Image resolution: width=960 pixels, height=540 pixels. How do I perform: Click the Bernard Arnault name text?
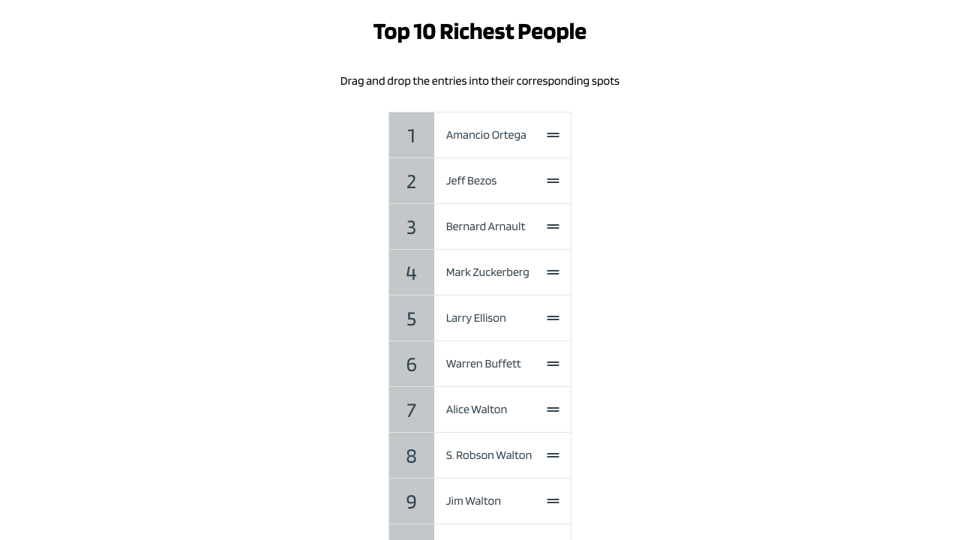click(x=485, y=227)
